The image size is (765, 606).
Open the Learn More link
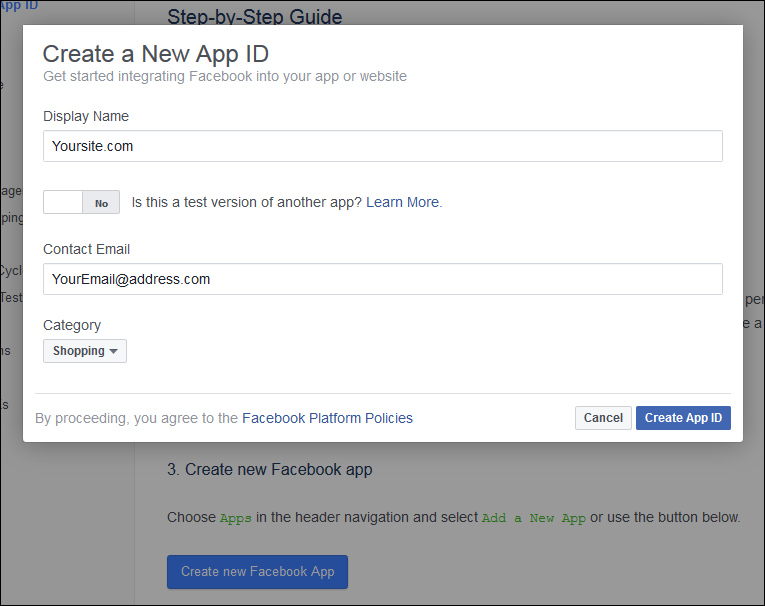pyautogui.click(x=403, y=202)
